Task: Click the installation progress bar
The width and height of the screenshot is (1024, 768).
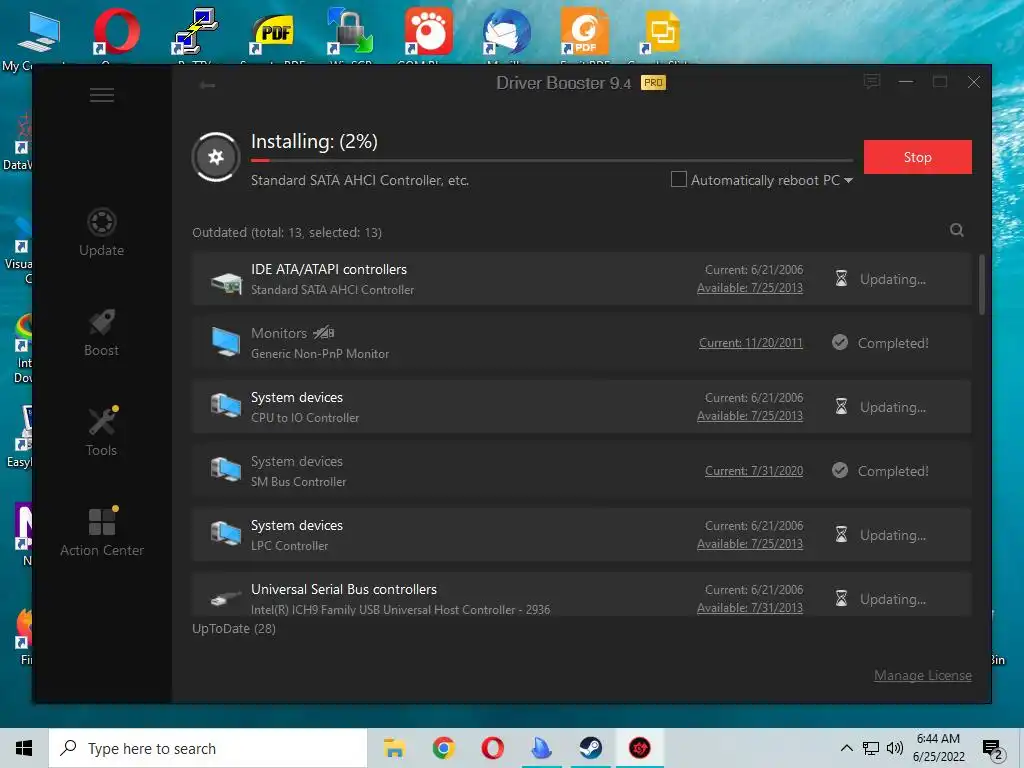Action: pyautogui.click(x=552, y=160)
